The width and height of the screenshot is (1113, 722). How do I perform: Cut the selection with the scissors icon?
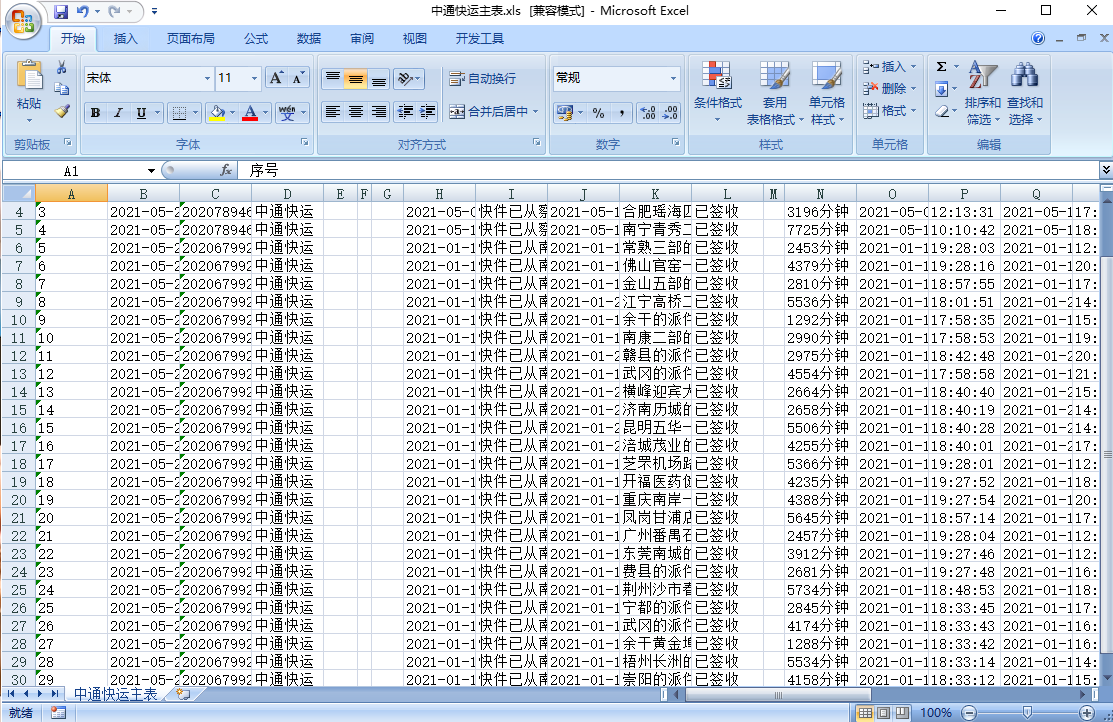[x=62, y=67]
